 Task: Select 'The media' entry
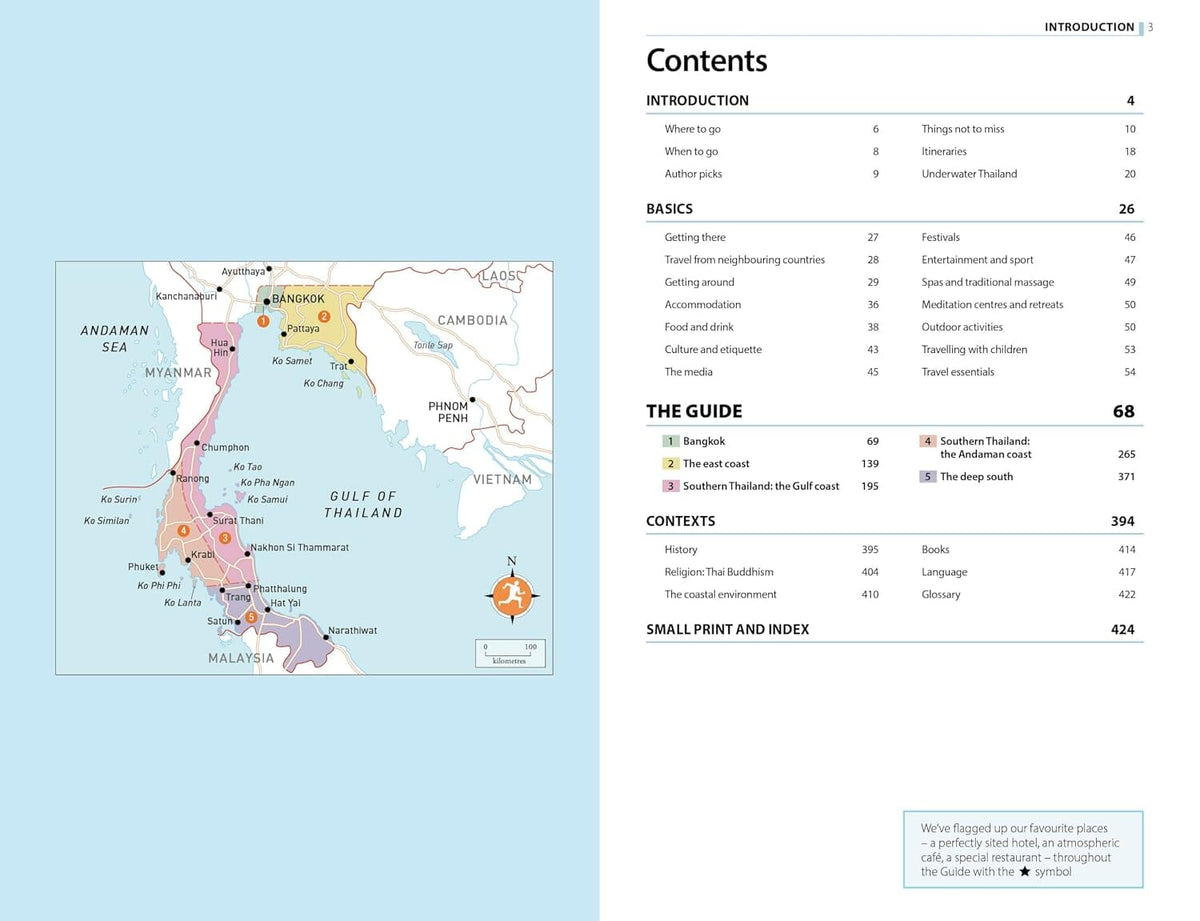(x=689, y=372)
